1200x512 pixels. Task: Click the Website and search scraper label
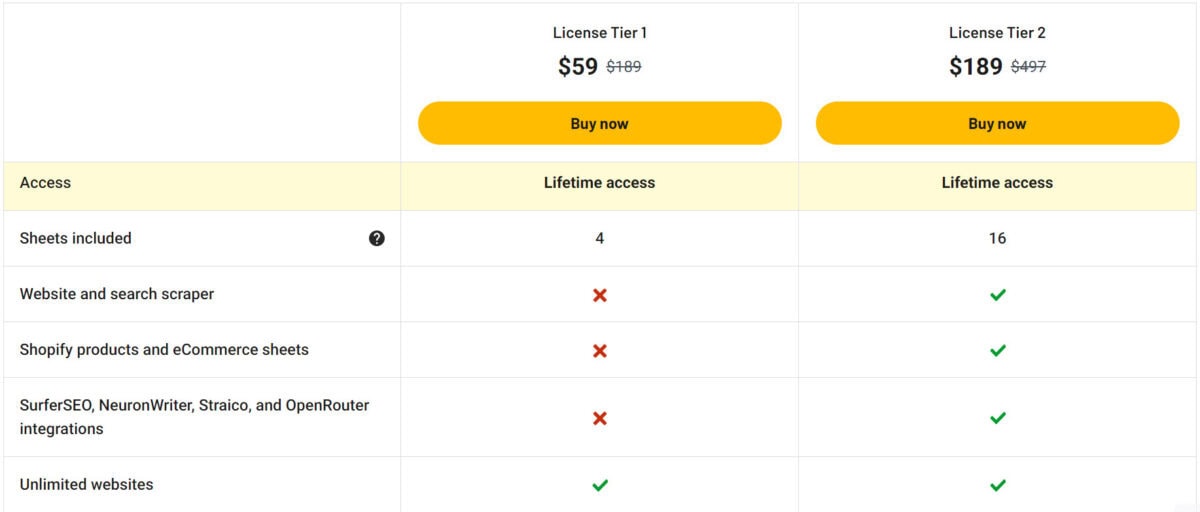[117, 294]
